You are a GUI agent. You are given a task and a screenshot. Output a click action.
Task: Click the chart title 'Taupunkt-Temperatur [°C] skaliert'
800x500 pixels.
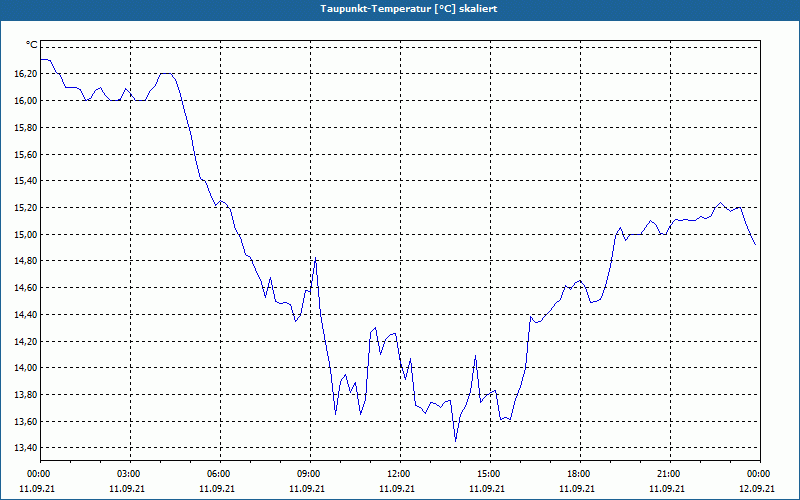click(x=409, y=9)
